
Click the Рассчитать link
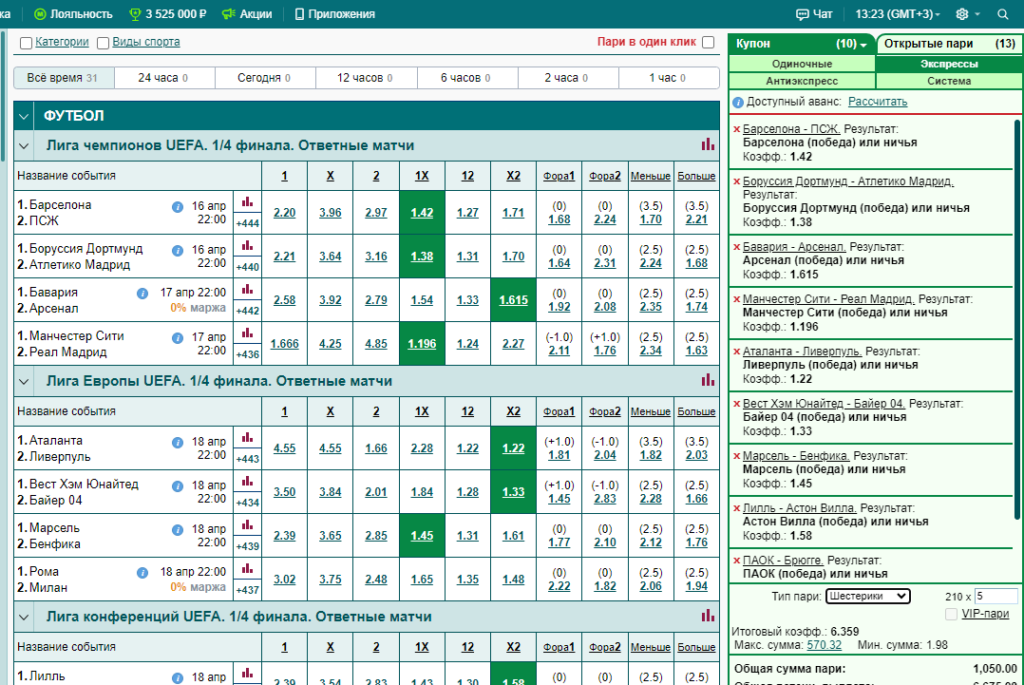(x=877, y=102)
